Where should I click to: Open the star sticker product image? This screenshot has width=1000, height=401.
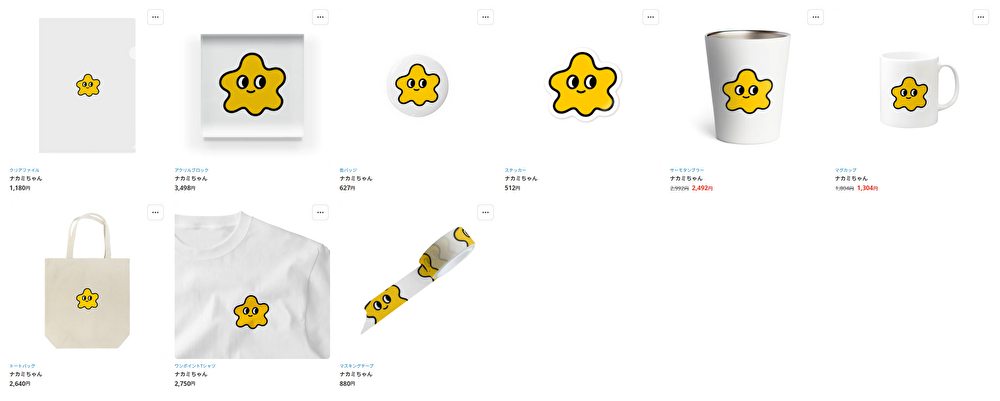pos(583,85)
